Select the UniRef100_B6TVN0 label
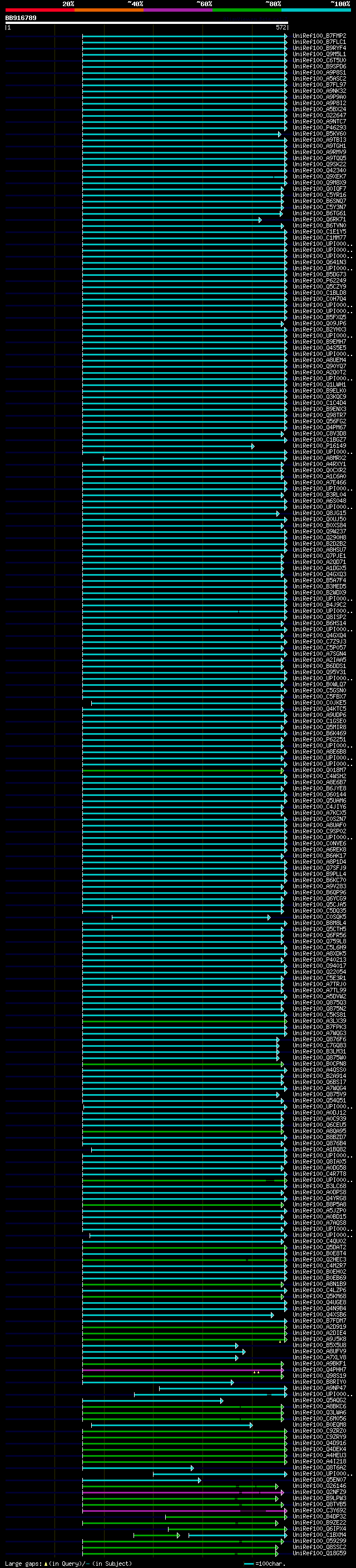The width and height of the screenshot is (356, 1568). [319, 226]
